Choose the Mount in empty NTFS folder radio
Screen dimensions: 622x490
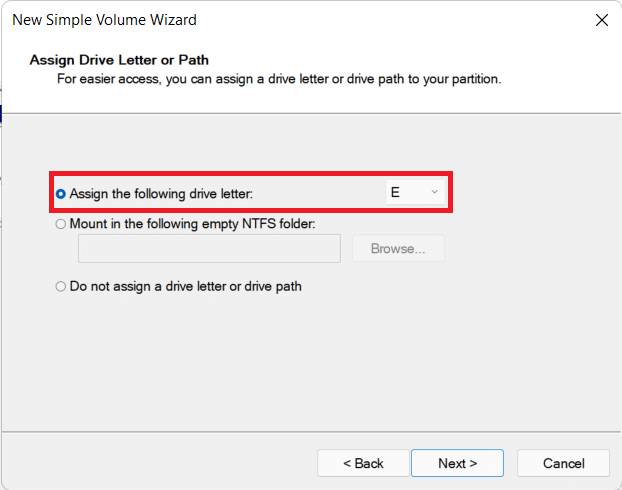(61, 224)
